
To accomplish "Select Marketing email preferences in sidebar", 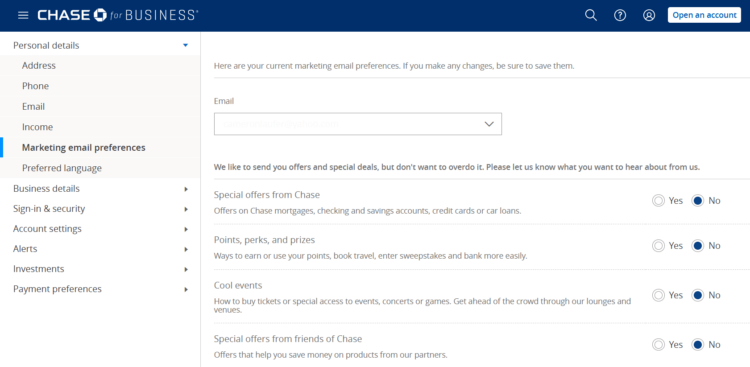I will pos(84,148).
